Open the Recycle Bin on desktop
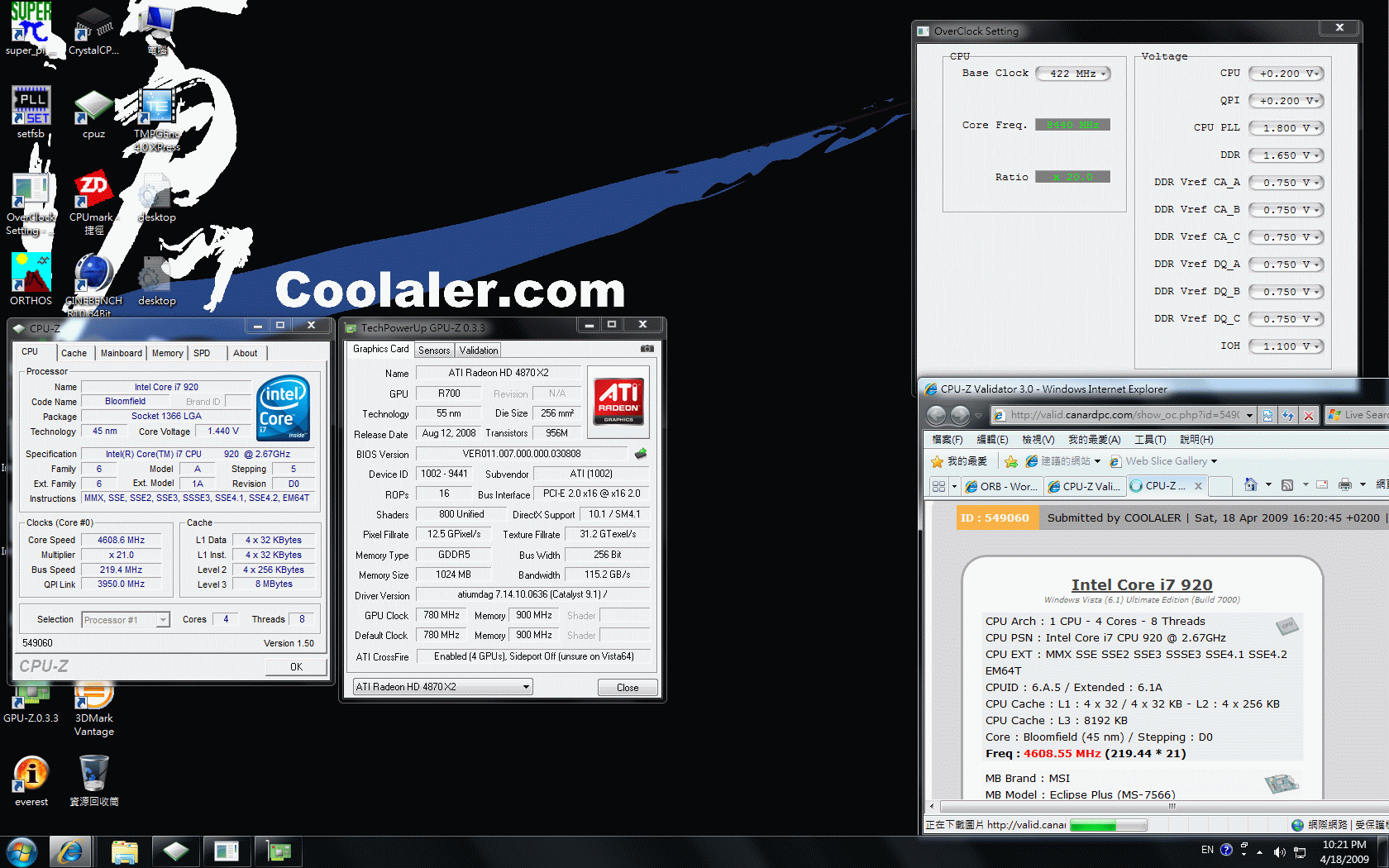1389x868 pixels. 93,781
